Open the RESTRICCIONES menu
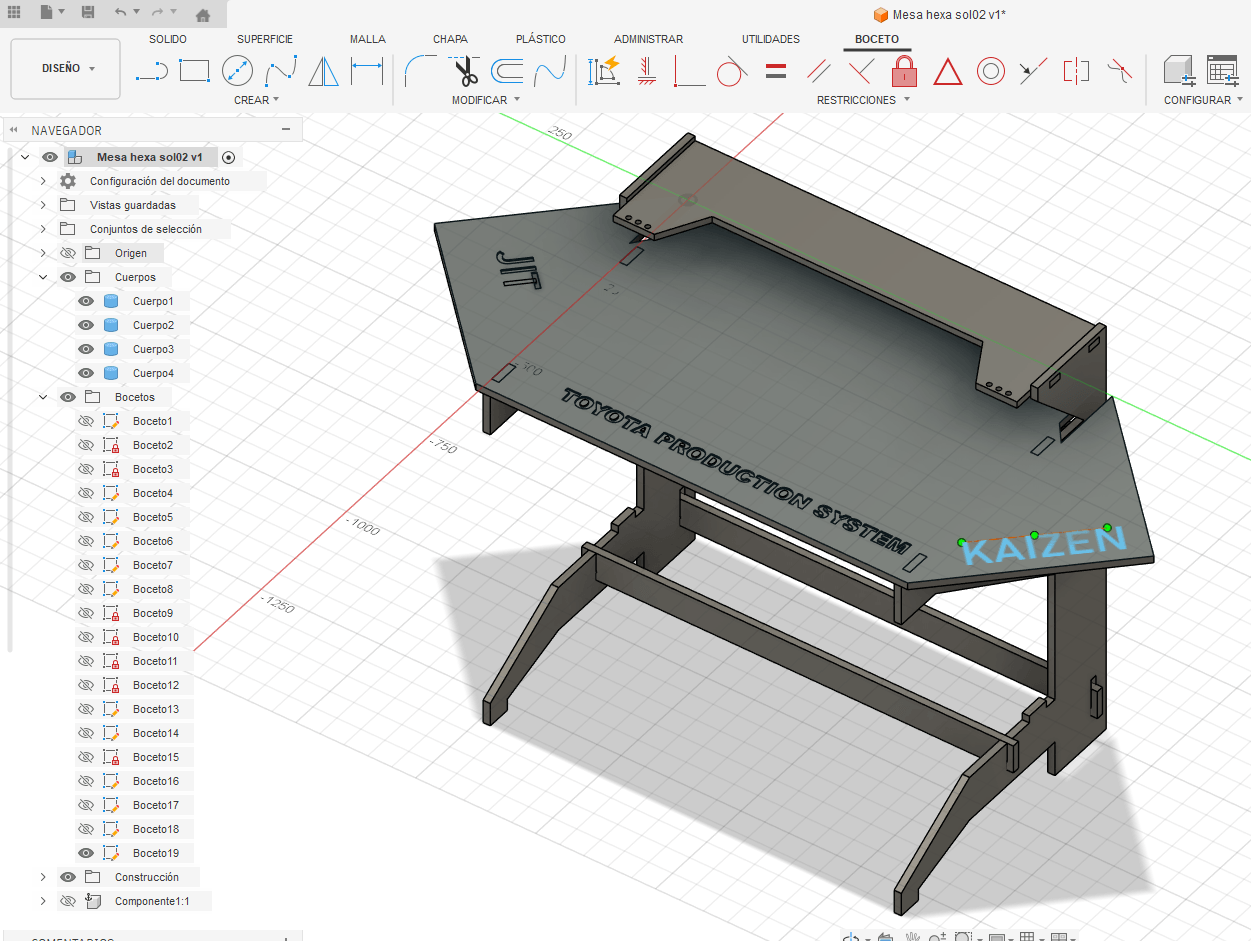 (x=863, y=100)
